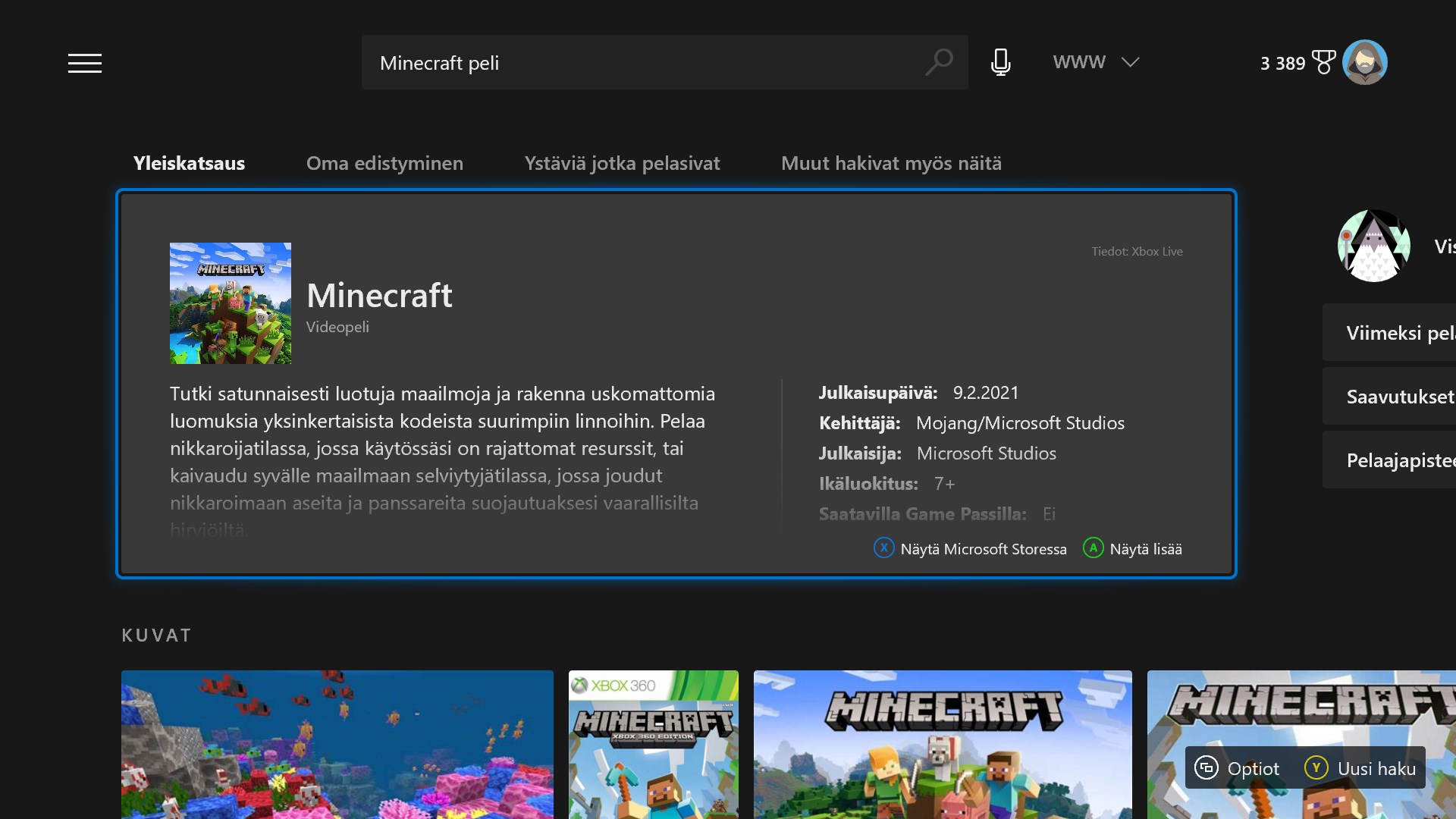Switch to Oma edistyminen tab

tap(384, 163)
